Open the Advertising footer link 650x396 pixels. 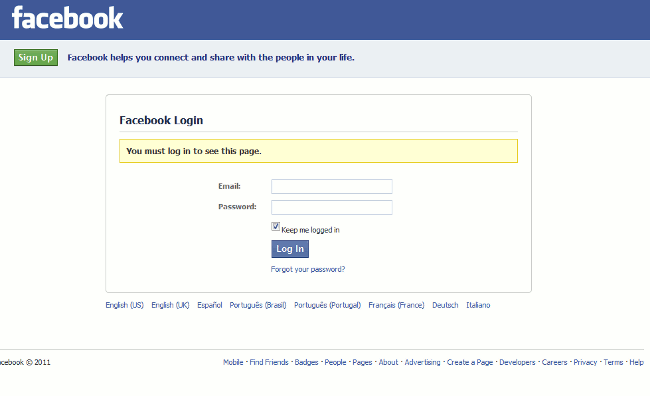[x=422, y=362]
